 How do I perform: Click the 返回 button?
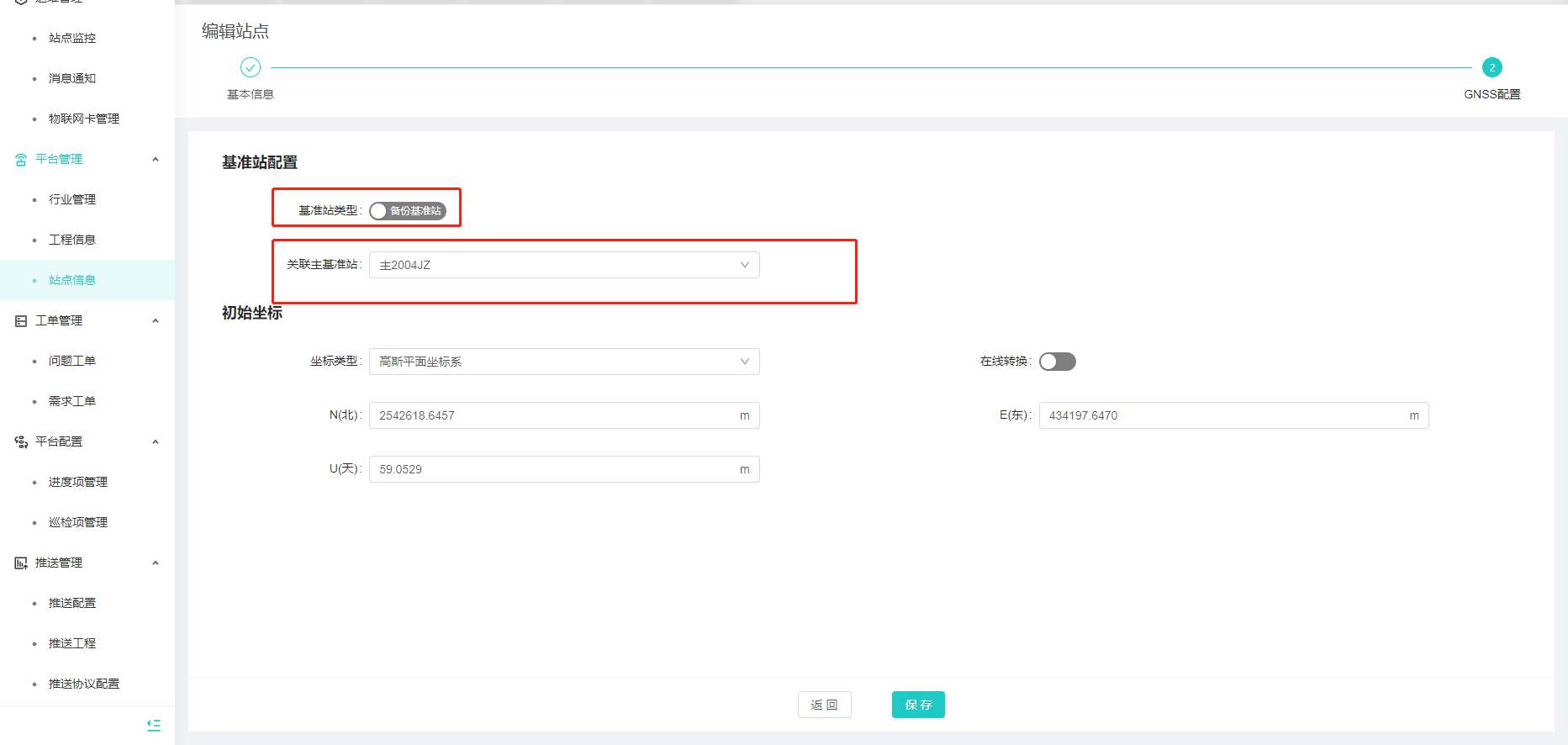(x=824, y=705)
